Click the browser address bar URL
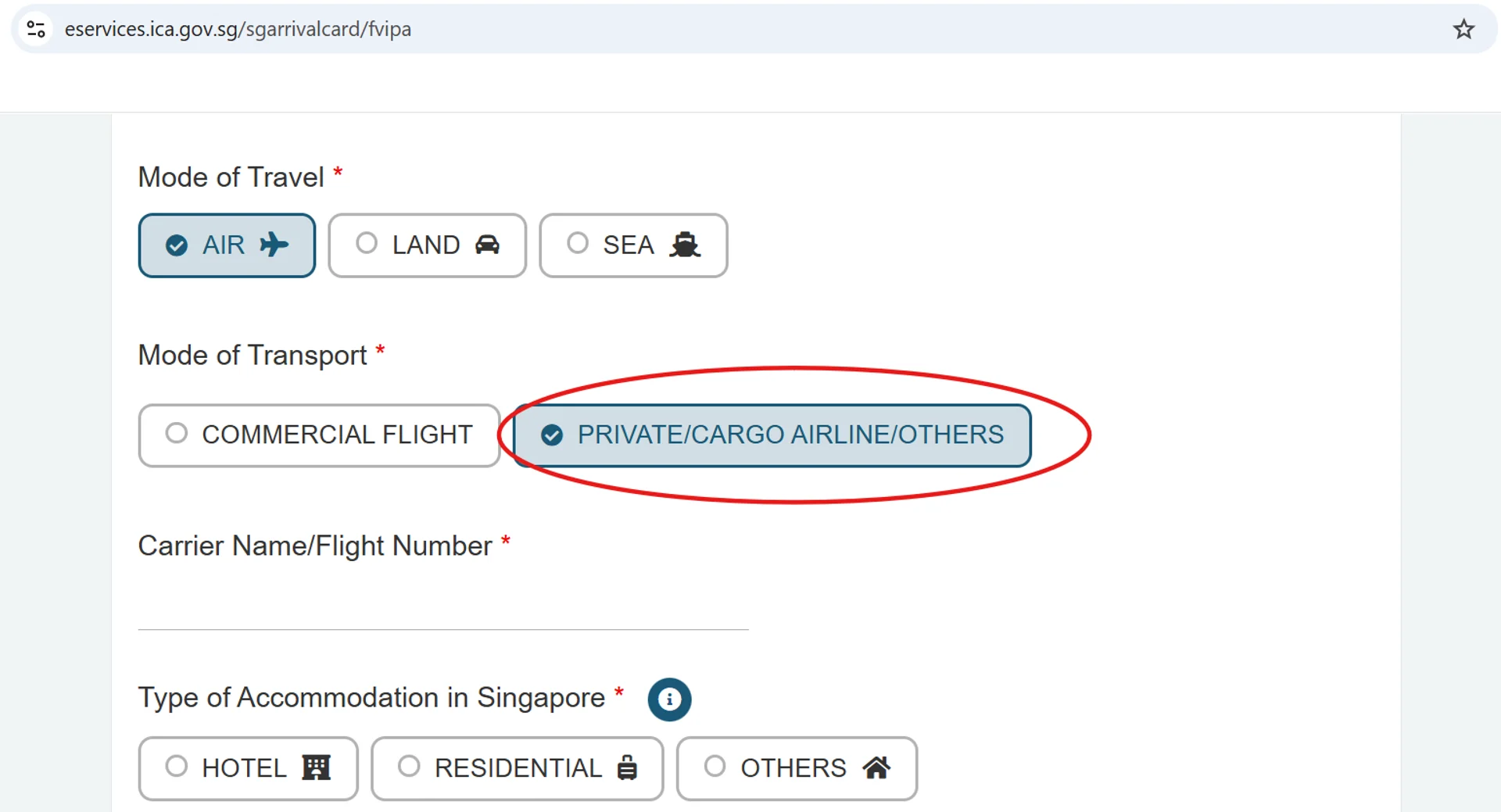The height and width of the screenshot is (812, 1501). (238, 30)
